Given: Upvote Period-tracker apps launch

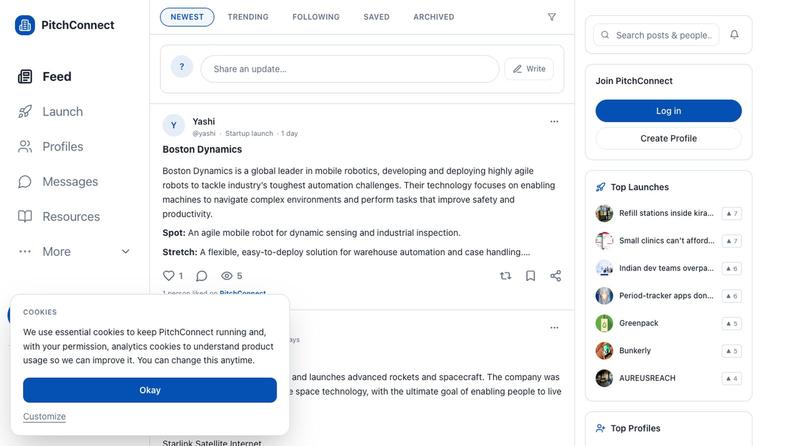Looking at the screenshot, I should pyautogui.click(x=732, y=296).
